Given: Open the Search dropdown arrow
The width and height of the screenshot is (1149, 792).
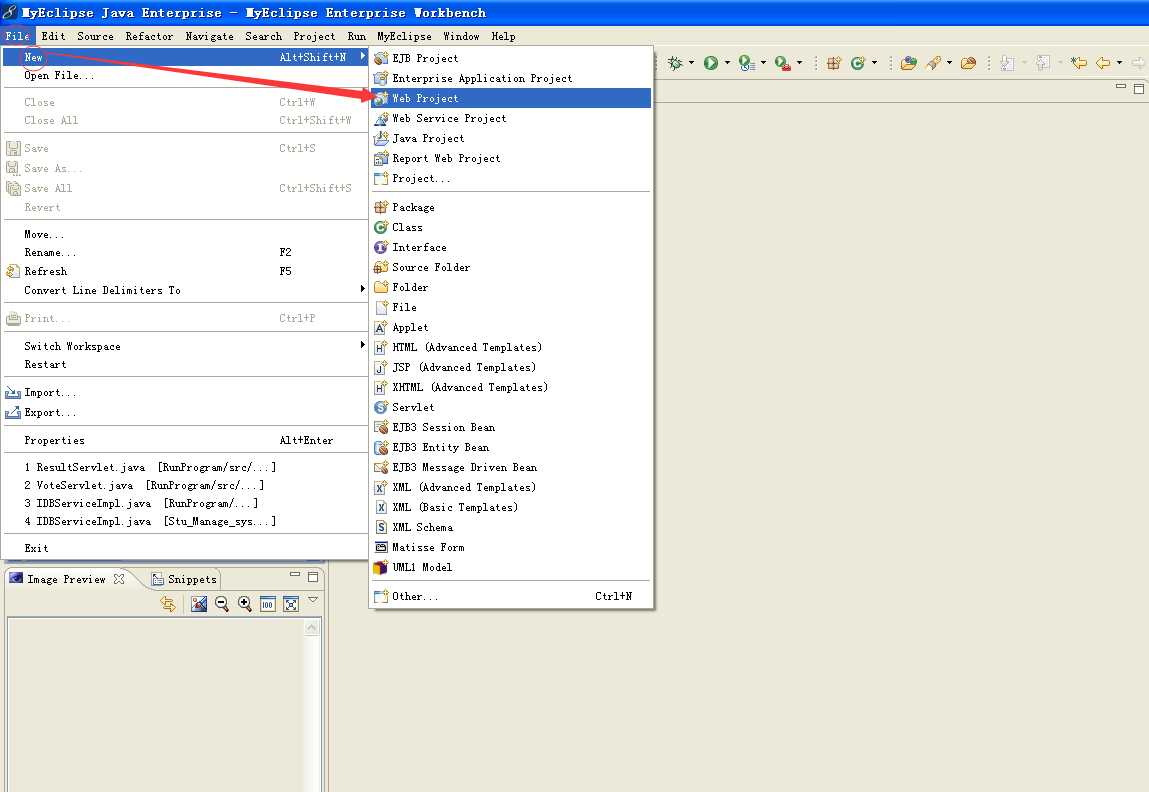Looking at the screenshot, I should click(x=949, y=63).
